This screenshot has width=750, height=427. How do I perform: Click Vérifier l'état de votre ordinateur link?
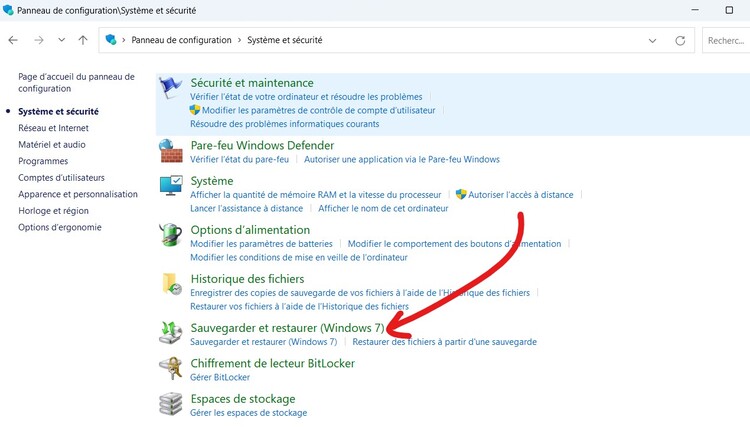[306, 97]
